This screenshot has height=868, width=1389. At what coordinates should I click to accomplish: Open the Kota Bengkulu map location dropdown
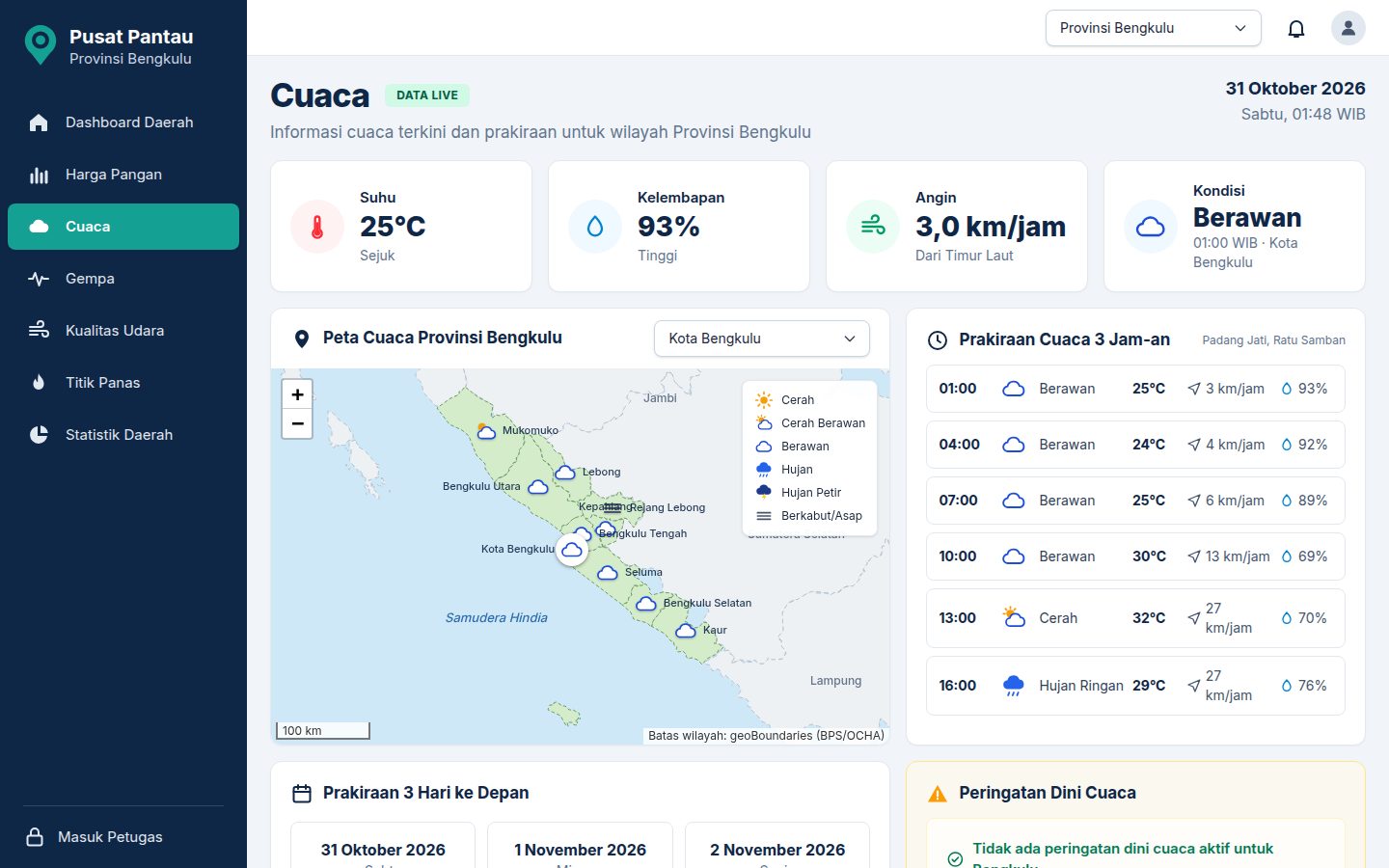(762, 339)
